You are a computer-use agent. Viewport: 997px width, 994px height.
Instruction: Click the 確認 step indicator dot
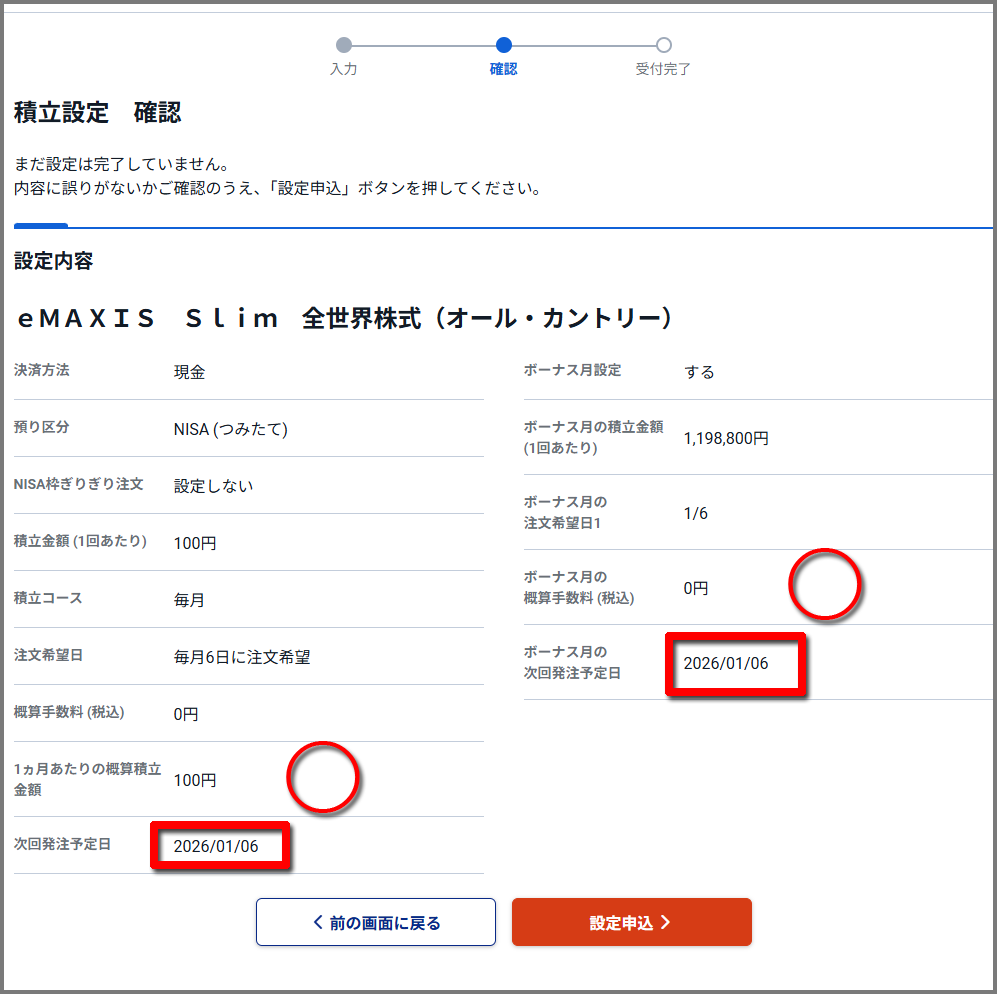(x=503, y=45)
